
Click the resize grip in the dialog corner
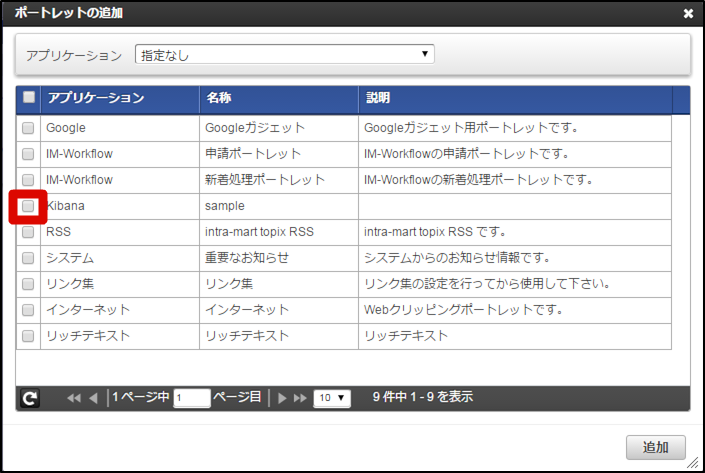coord(692,462)
